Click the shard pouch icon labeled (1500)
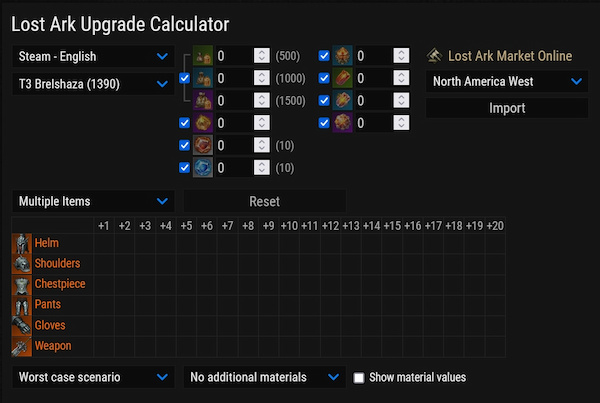The image size is (600, 403). (203, 100)
